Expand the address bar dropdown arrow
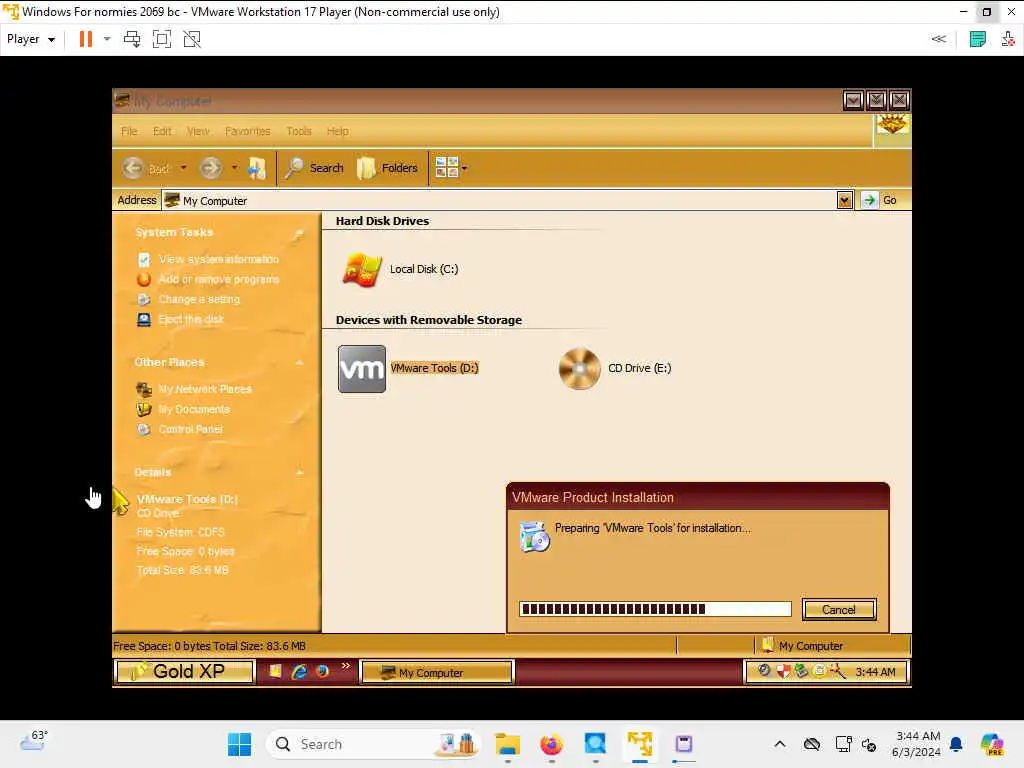1024x768 pixels. 844,200
